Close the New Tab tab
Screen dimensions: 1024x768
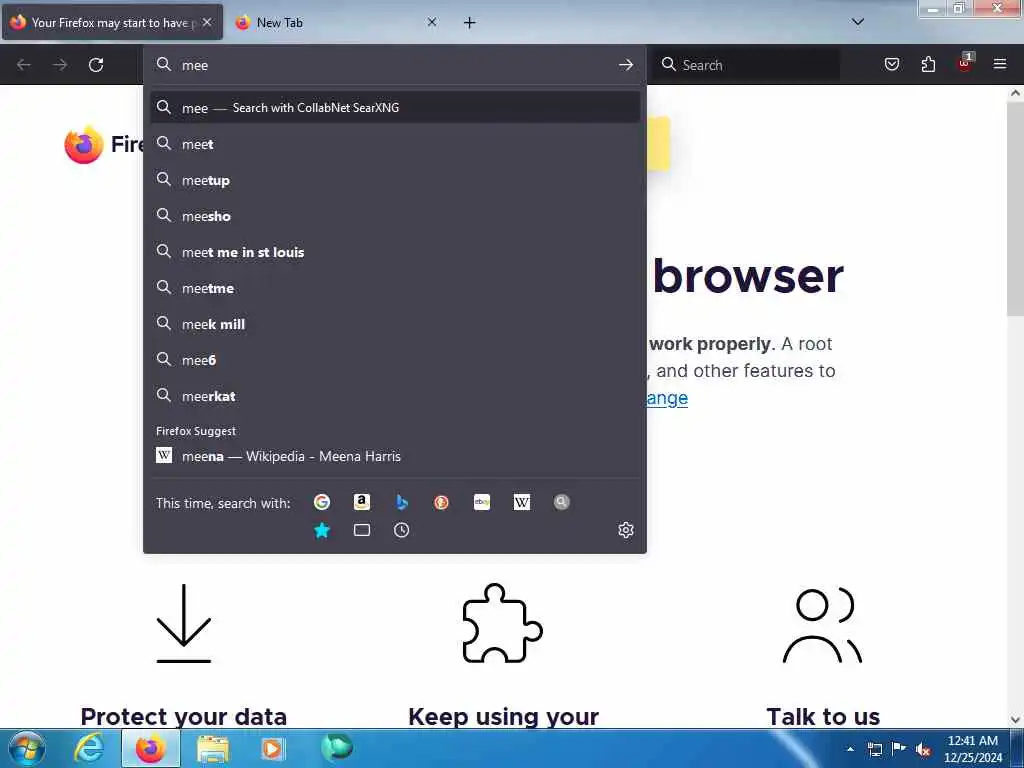432,22
